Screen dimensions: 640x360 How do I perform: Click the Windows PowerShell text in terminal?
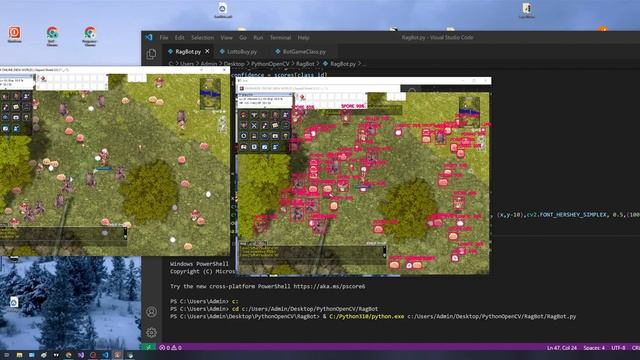199,264
